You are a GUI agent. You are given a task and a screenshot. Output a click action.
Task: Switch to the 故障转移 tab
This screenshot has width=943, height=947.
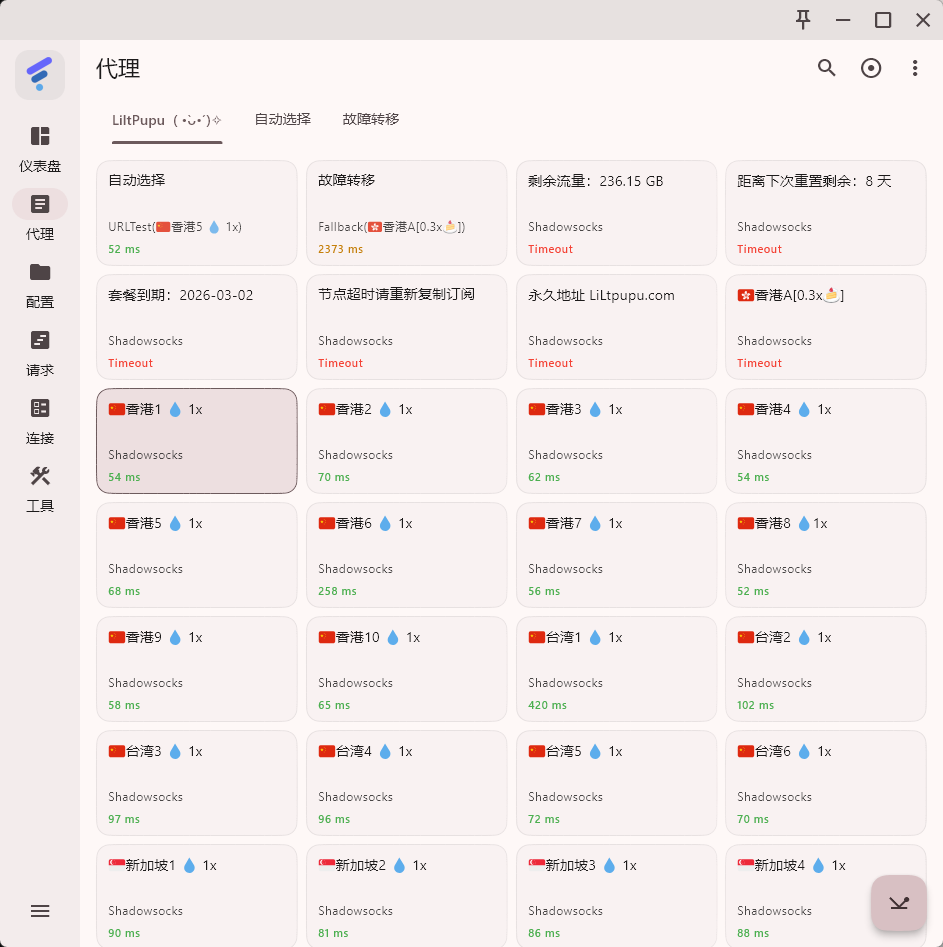370,119
